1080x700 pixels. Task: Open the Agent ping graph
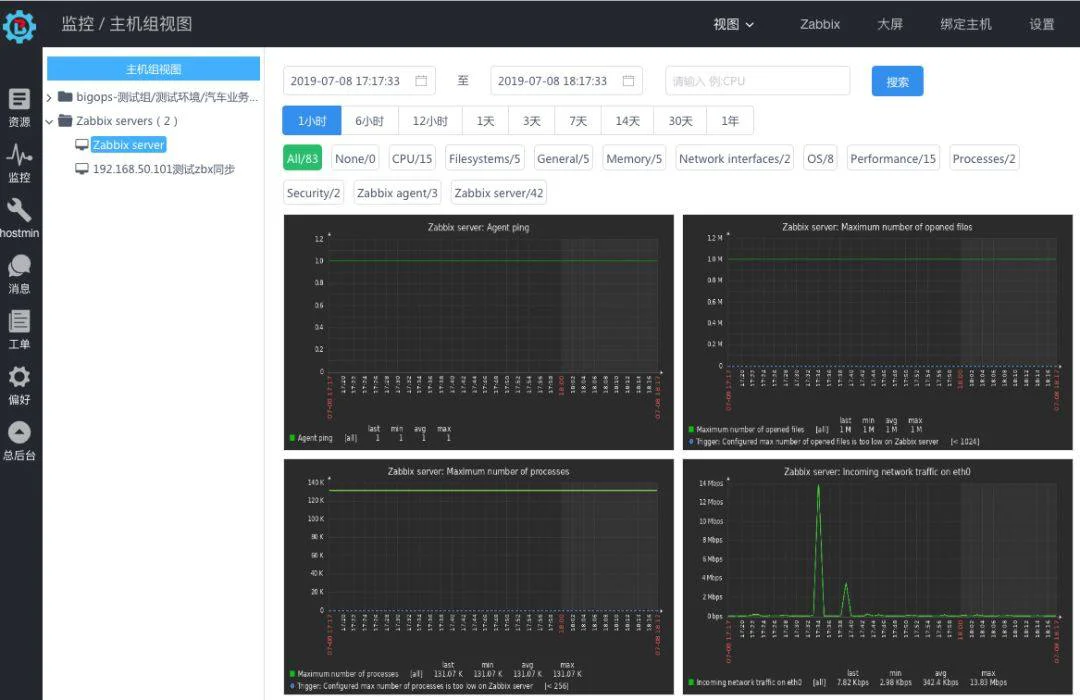tap(479, 332)
